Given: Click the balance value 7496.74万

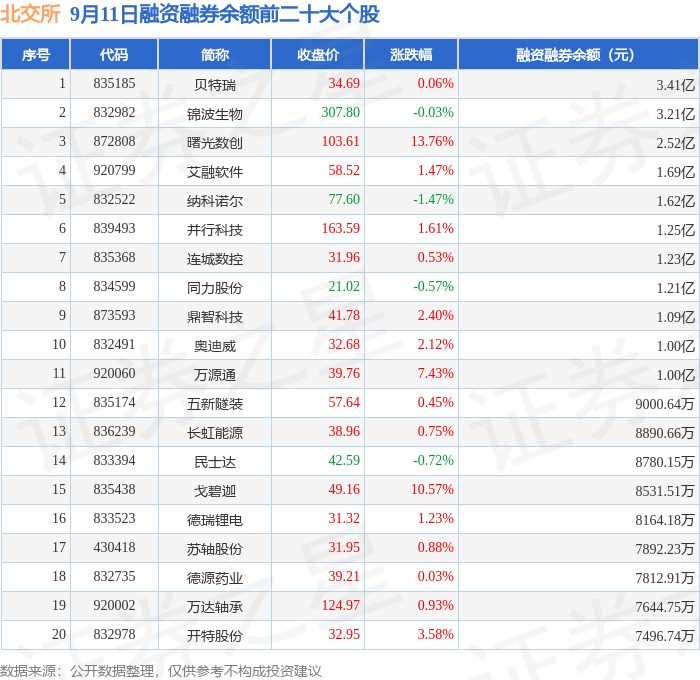Looking at the screenshot, I should (665, 636).
